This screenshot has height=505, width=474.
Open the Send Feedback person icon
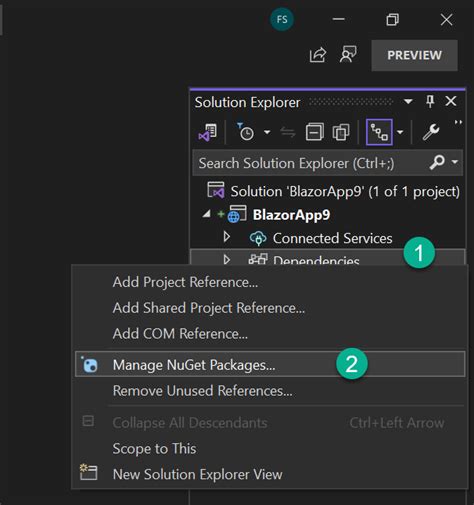(x=348, y=54)
